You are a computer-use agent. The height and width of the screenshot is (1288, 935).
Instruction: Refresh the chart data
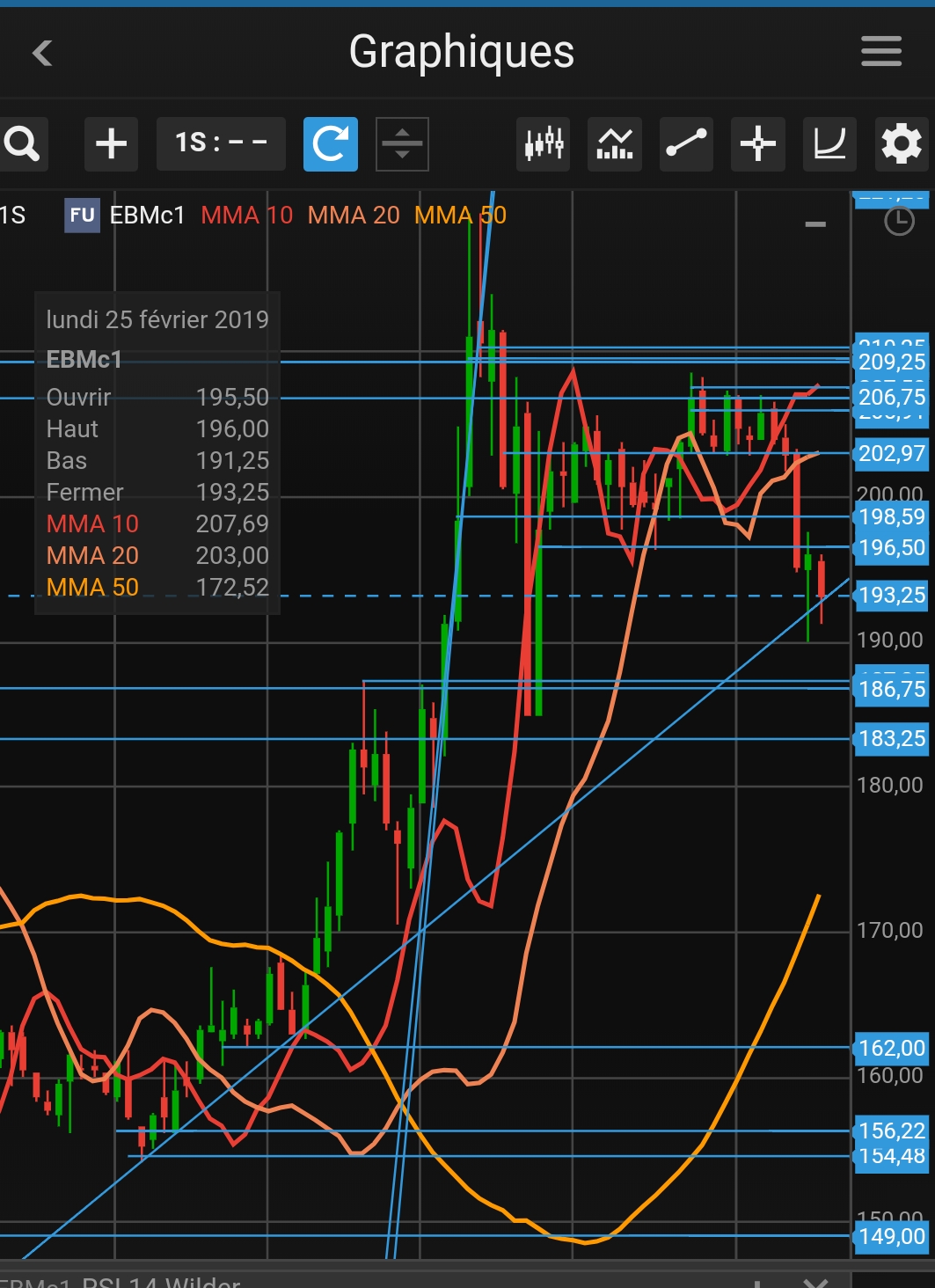331,143
